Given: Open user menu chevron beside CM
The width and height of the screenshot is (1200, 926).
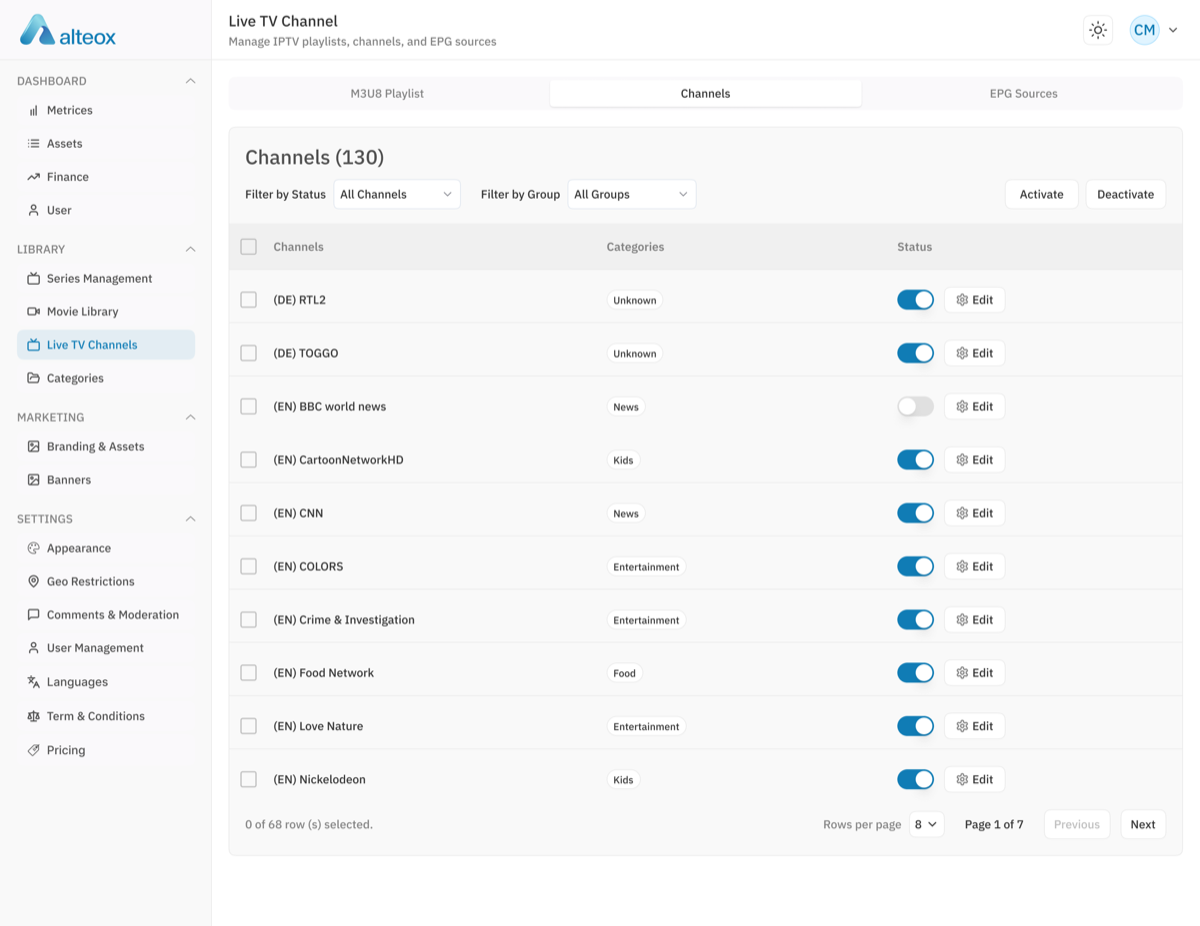Looking at the screenshot, I should tap(1173, 30).
